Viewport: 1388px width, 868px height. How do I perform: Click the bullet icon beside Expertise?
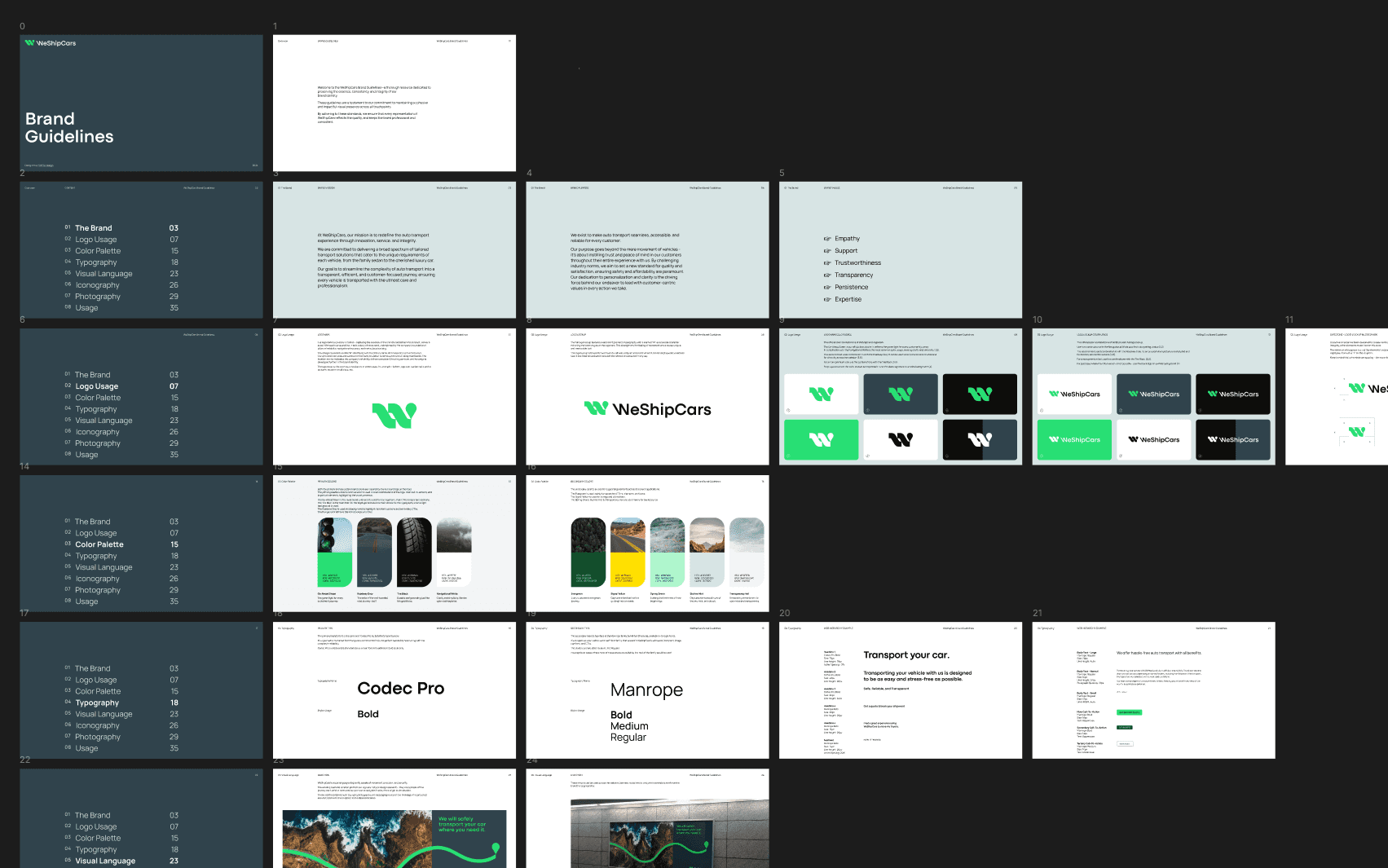827,299
